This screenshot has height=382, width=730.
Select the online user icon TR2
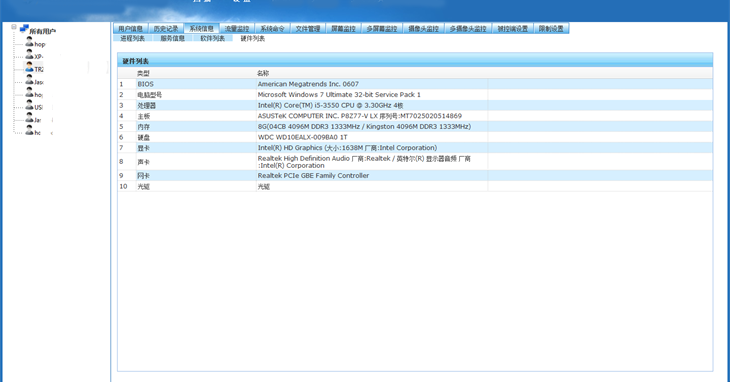pyautogui.click(x=29, y=67)
